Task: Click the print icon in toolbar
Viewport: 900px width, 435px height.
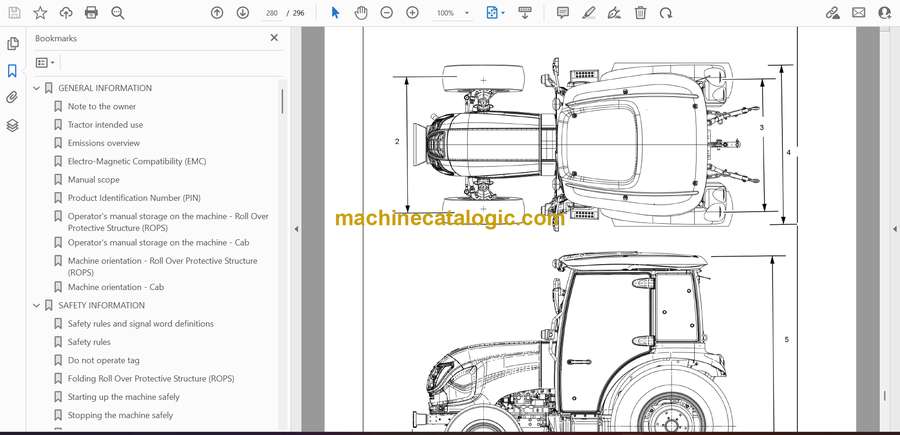Action: pos(92,13)
